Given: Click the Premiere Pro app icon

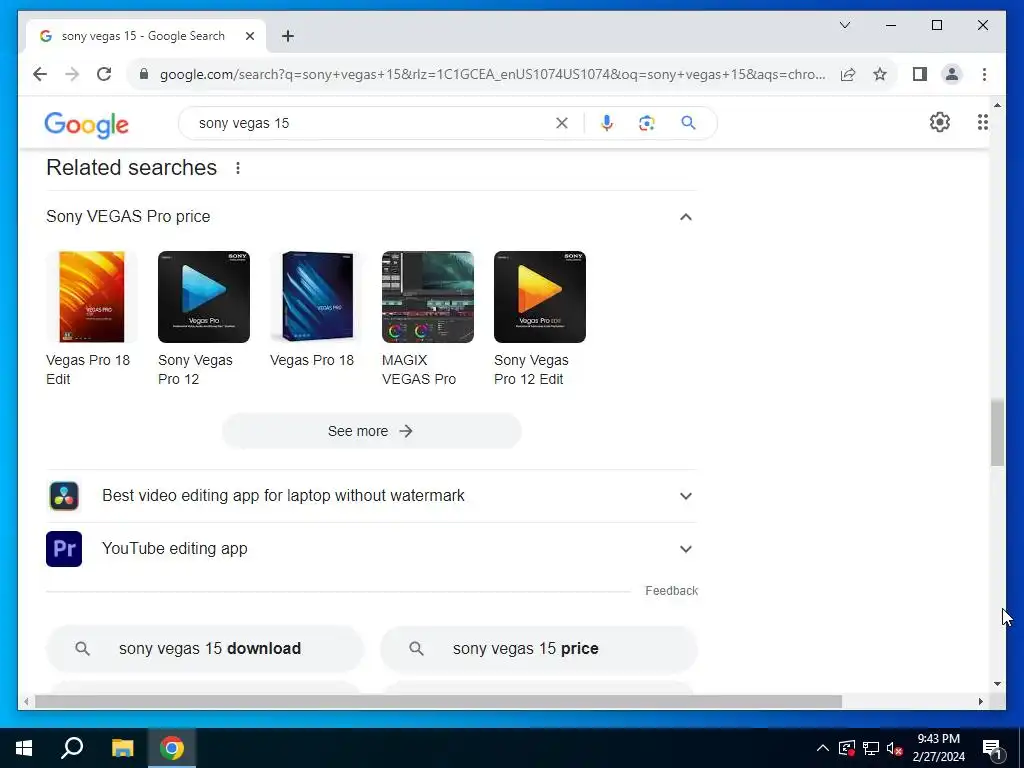Looking at the screenshot, I should (64, 549).
